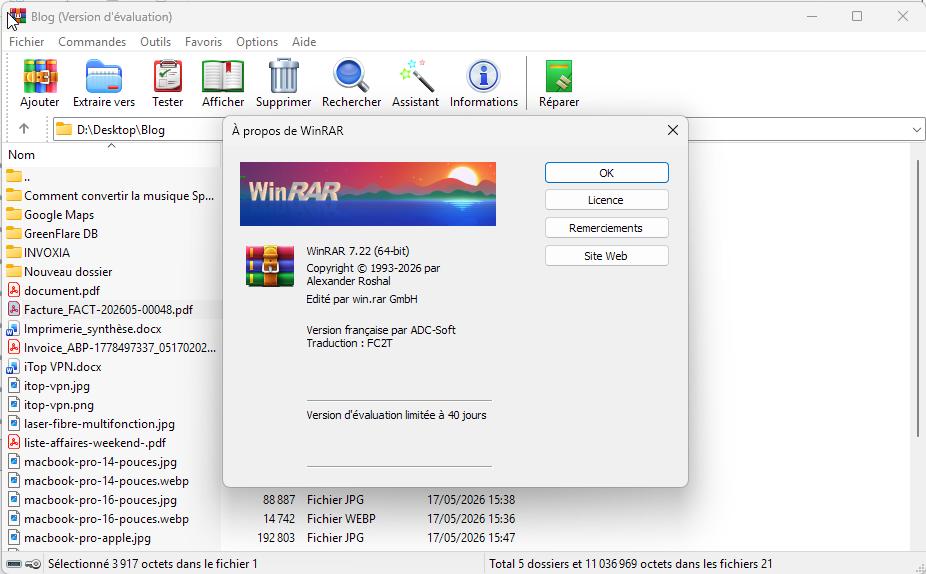The width and height of the screenshot is (926, 574).
Task: Click 'Sélectionné 3 917 octets' status text
Action: [152, 564]
